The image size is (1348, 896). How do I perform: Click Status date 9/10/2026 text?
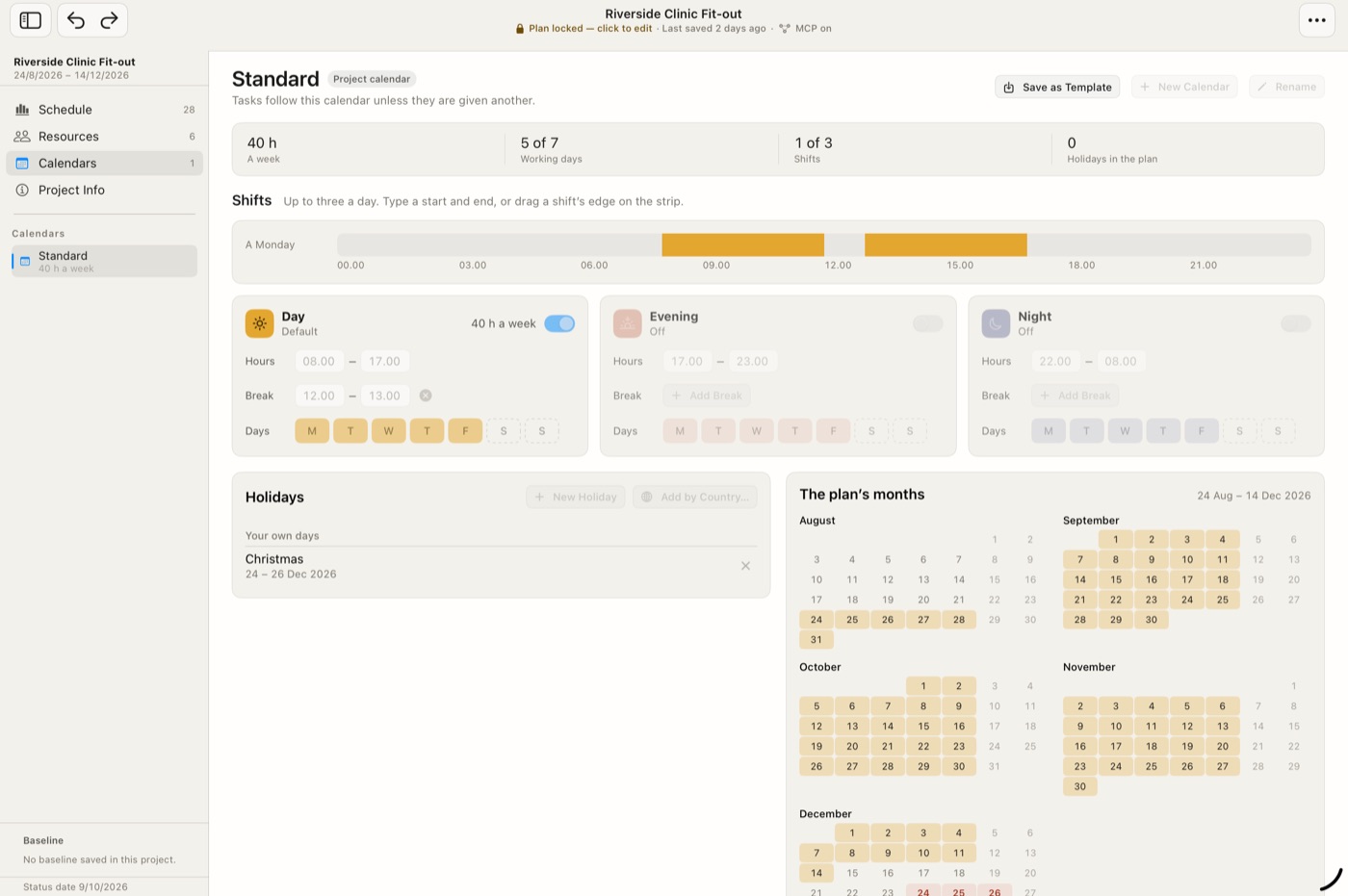(75, 887)
